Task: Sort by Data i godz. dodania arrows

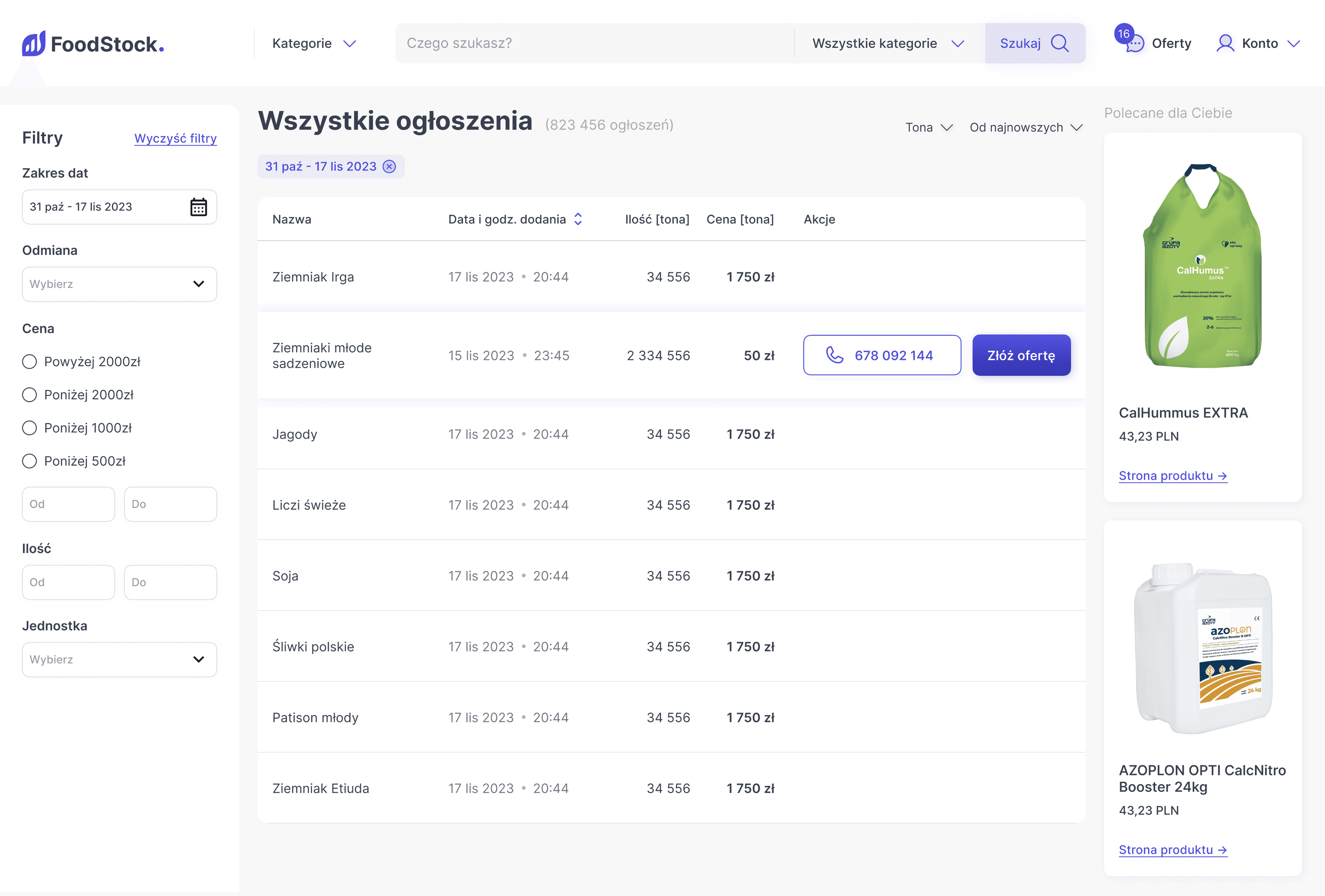Action: point(578,219)
